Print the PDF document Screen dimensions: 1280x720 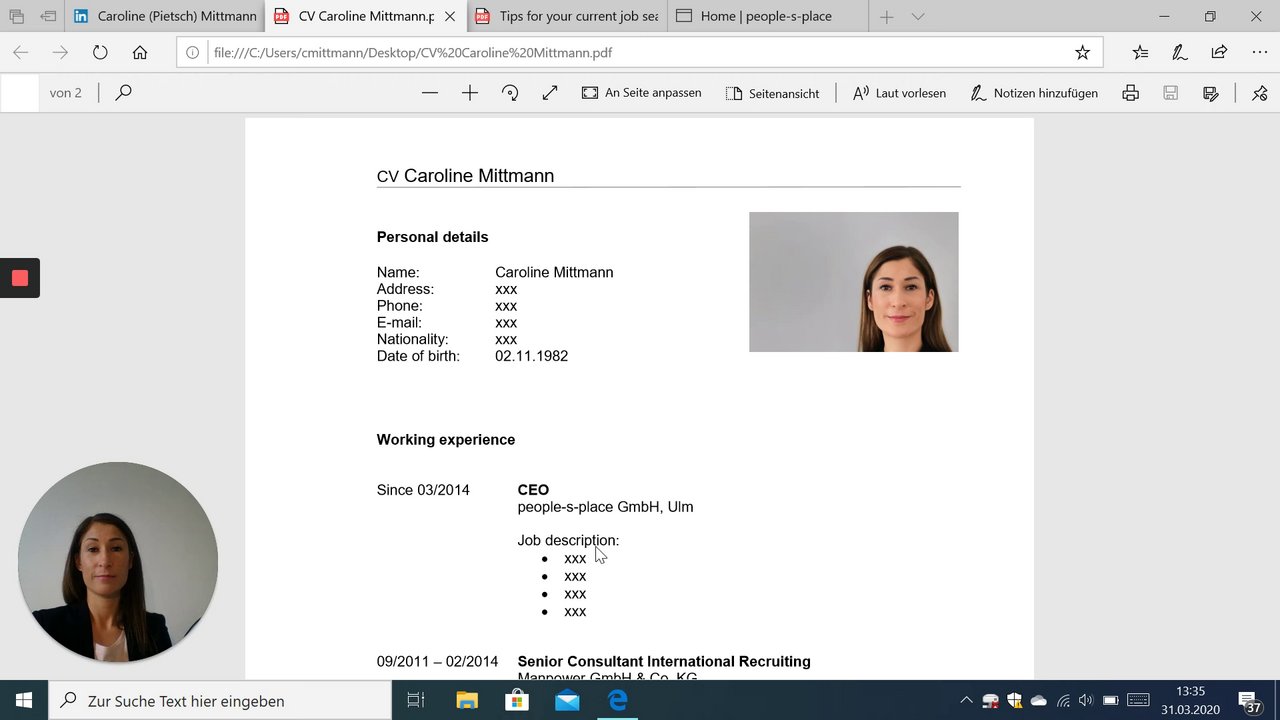pos(1130,93)
